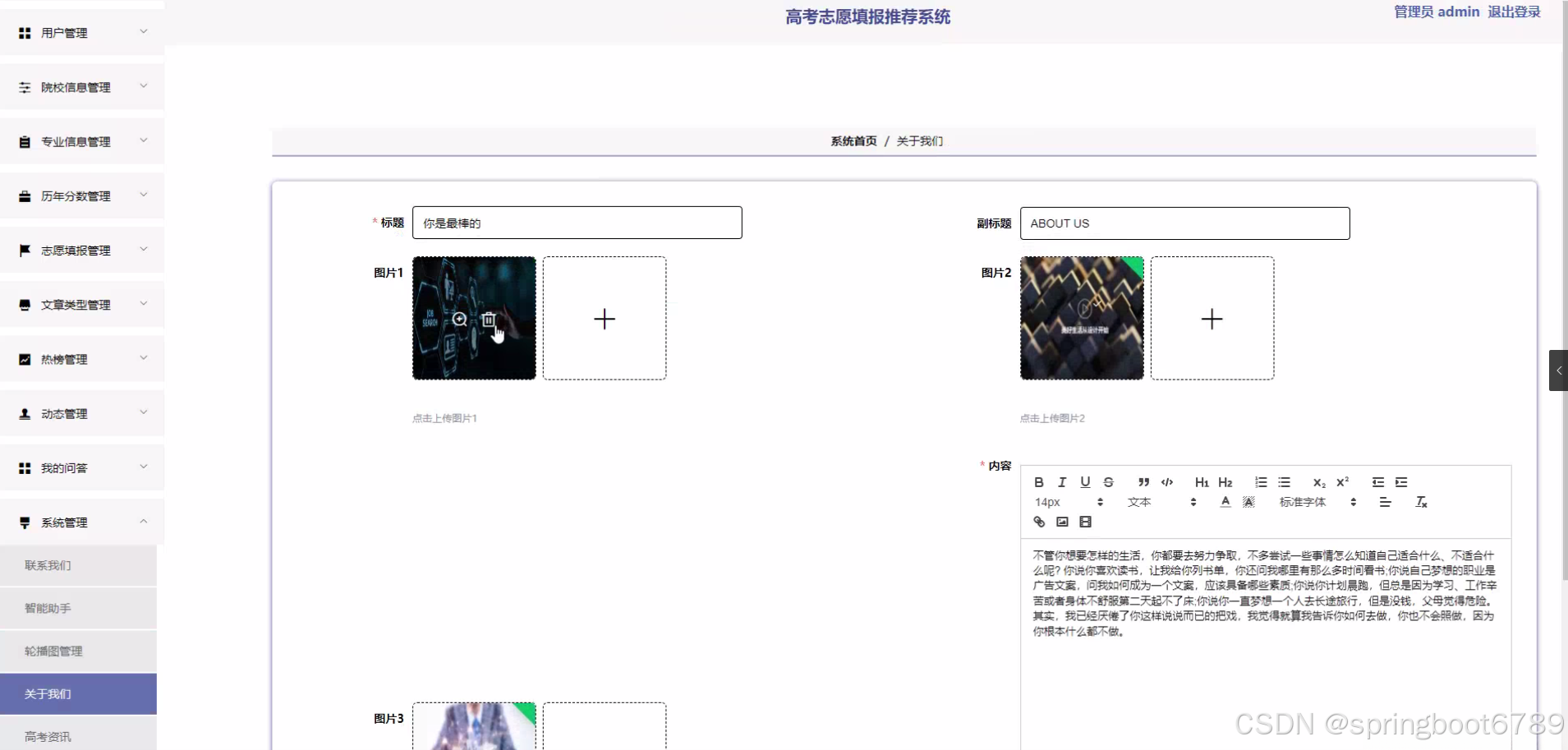This screenshot has width=1568, height=750.
Task: Select the 图片2 uploaded thumbnail
Action: (1082, 318)
